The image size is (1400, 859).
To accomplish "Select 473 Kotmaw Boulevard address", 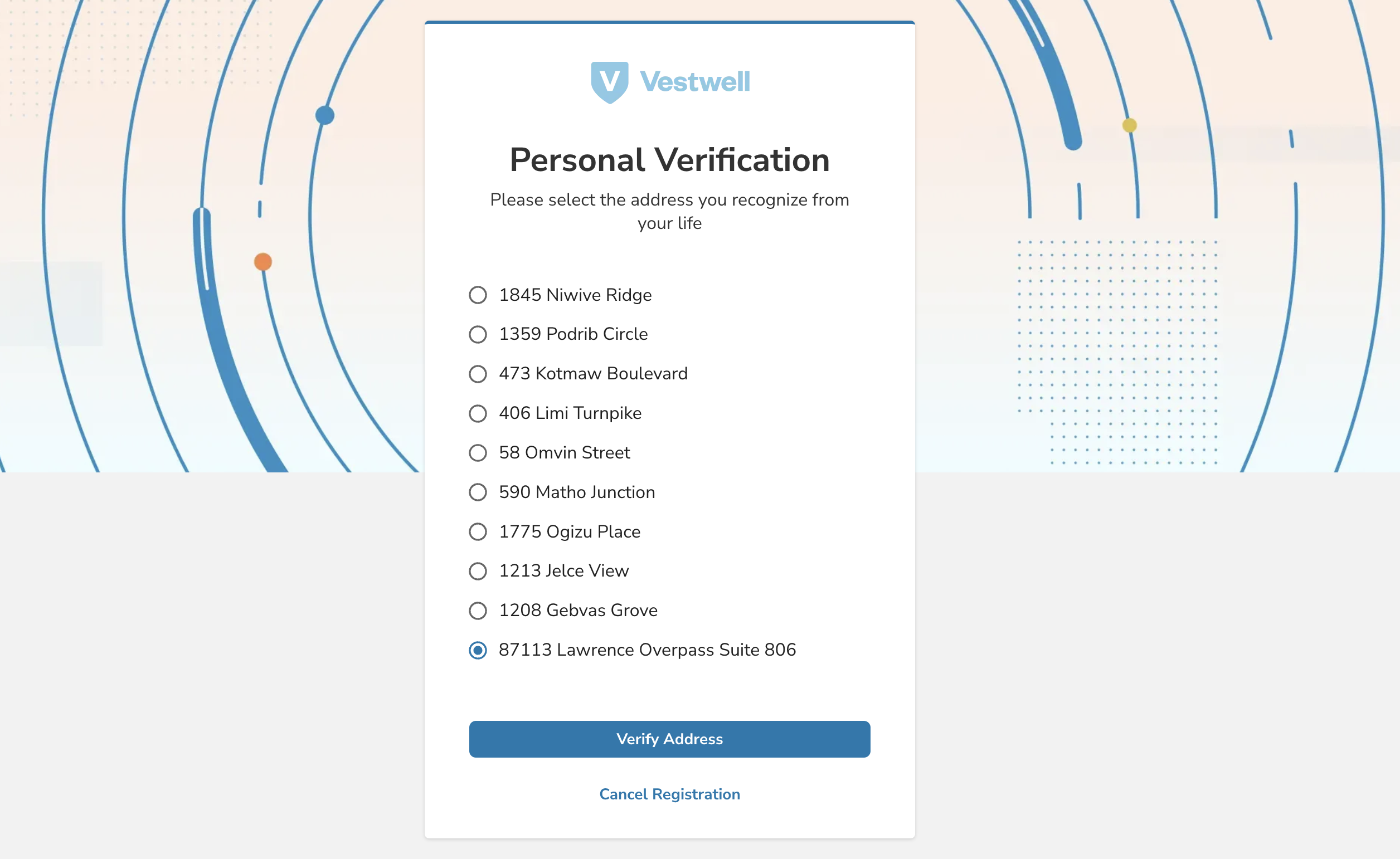I will pyautogui.click(x=478, y=374).
